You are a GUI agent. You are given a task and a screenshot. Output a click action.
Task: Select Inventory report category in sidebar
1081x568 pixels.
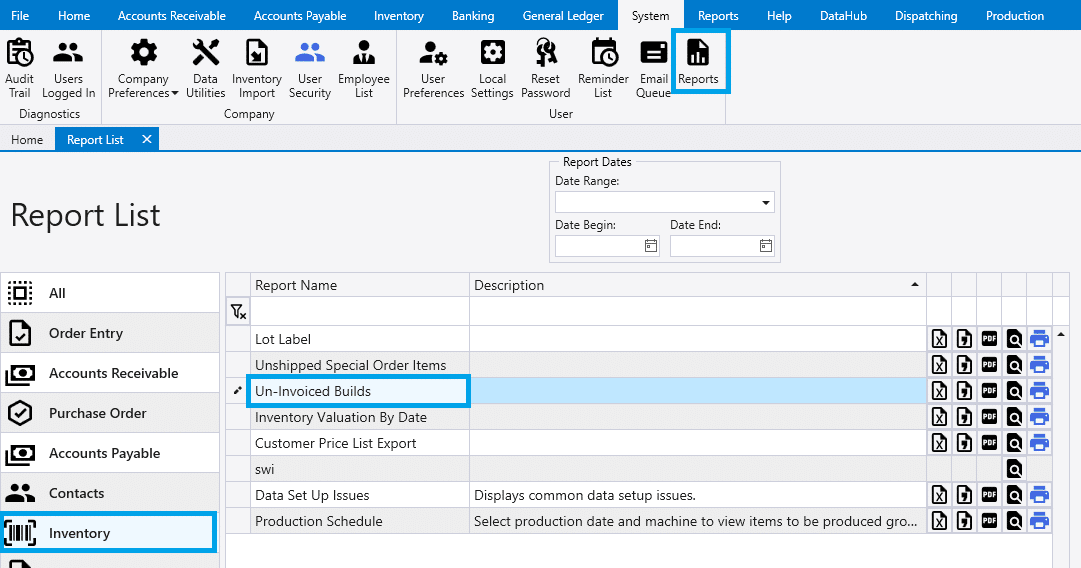click(x=109, y=533)
